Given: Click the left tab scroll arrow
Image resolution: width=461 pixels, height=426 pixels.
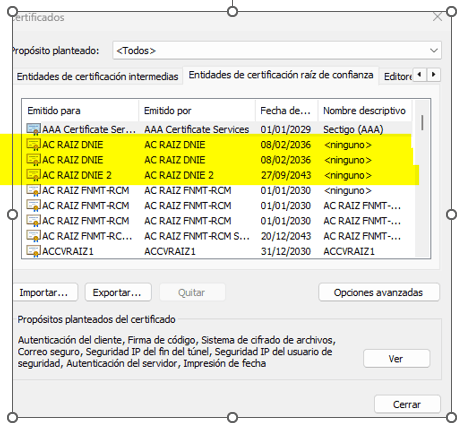Looking at the screenshot, I should [x=419, y=74].
